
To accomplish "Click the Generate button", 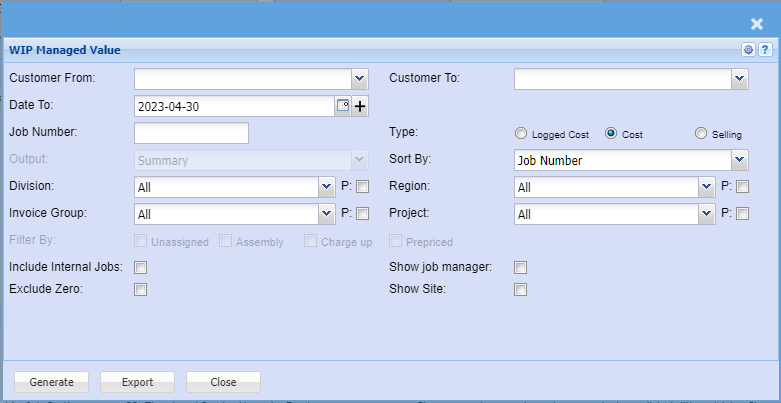I will (51, 382).
